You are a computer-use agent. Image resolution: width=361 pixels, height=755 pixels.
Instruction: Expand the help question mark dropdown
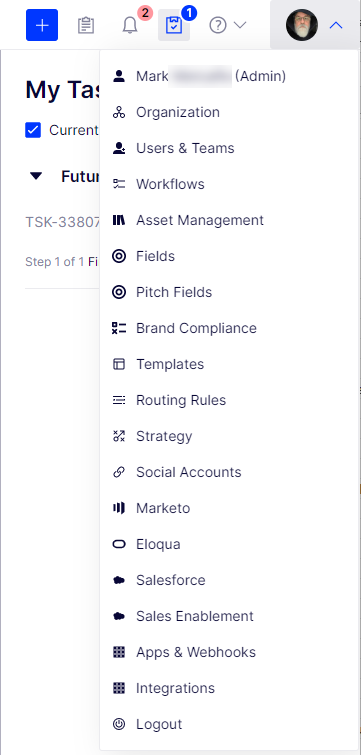[228, 25]
